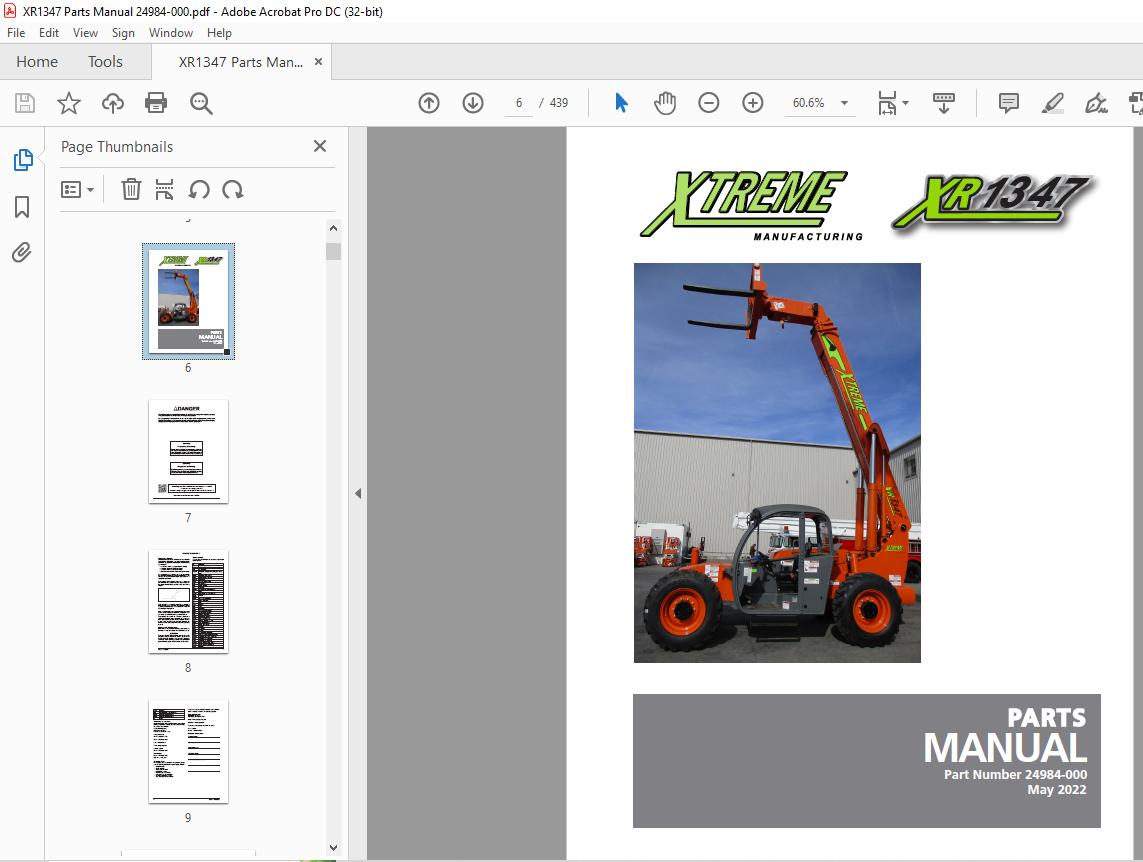Click Part Number 24984-000 text on page
The width and height of the screenshot is (1143, 862).
click(1015, 775)
